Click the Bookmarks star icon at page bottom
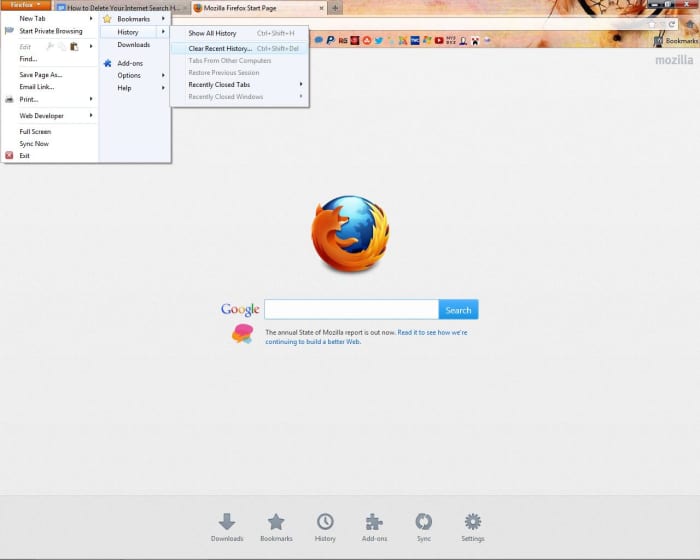This screenshot has height=560, width=700. [276, 522]
